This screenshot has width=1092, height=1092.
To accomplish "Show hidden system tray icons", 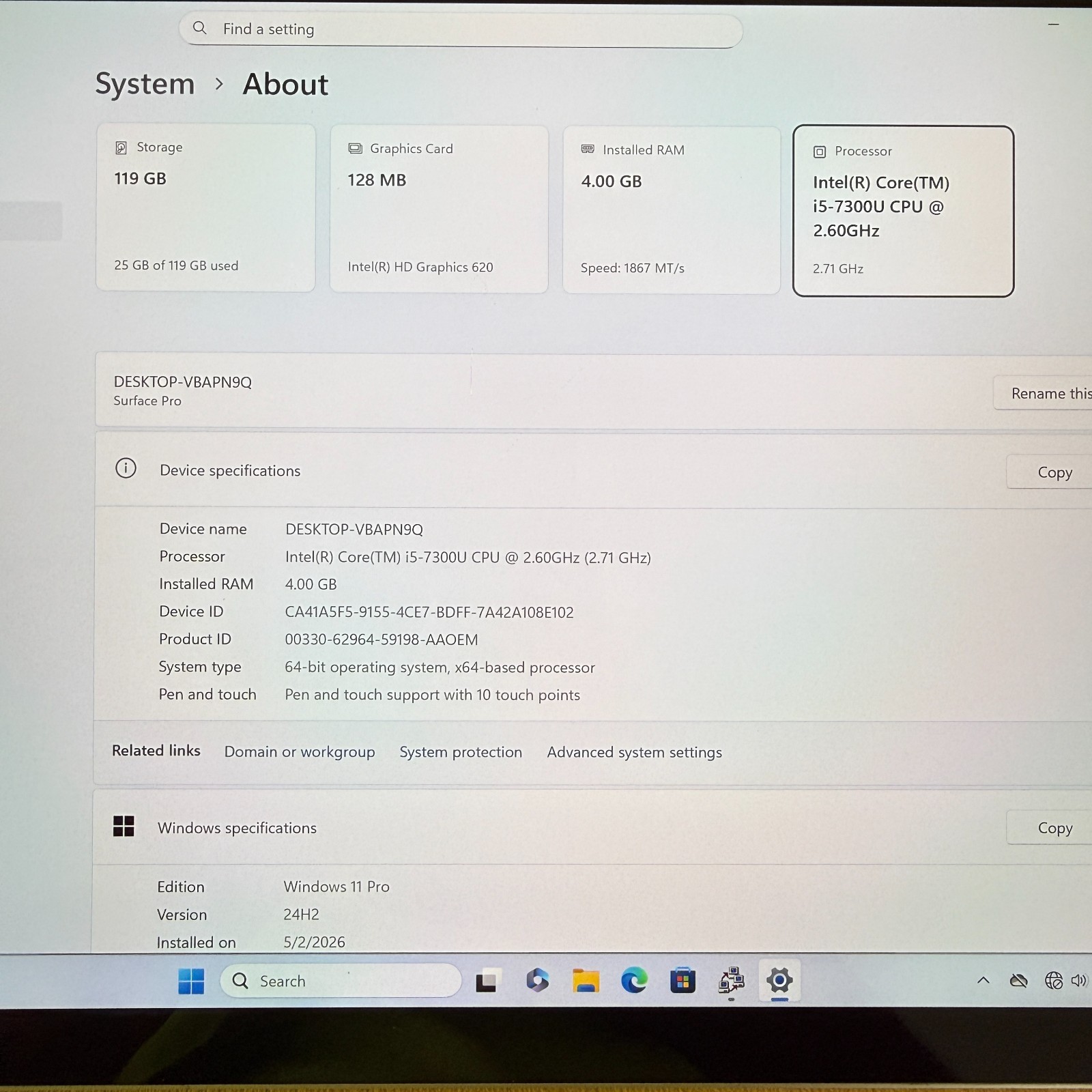I will pyautogui.click(x=983, y=981).
